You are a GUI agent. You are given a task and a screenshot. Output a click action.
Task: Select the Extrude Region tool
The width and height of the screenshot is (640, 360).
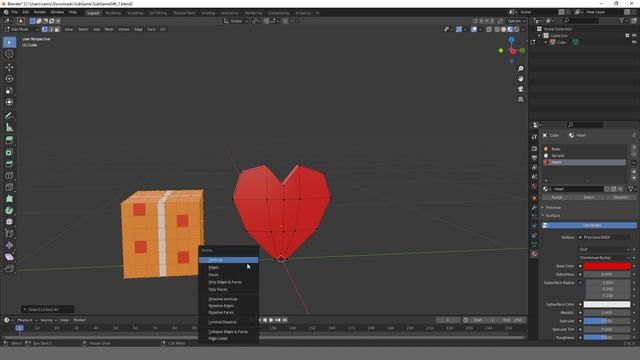point(9,140)
